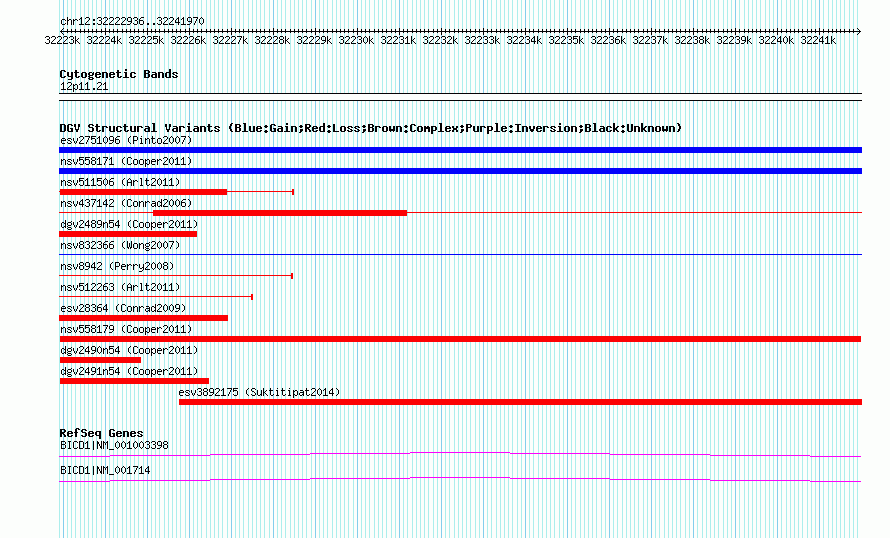Select the thin red line of nsv512263
The height and width of the screenshot is (538, 890).
[156, 296]
